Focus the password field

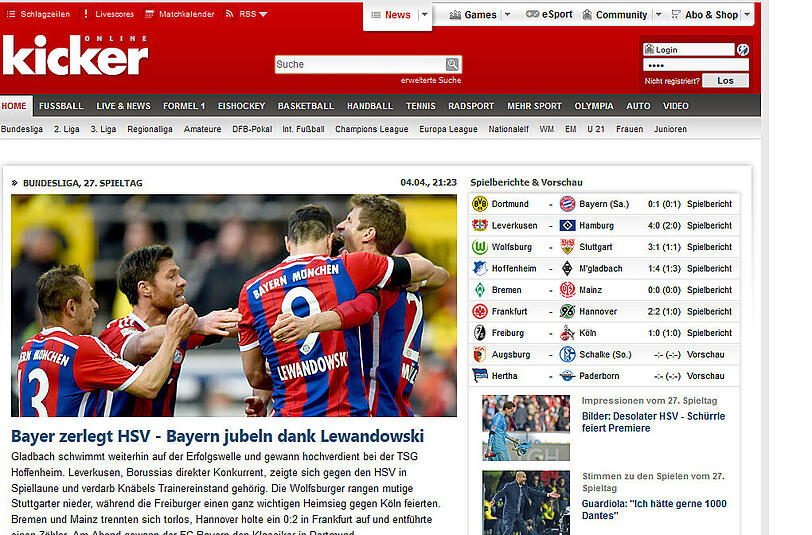point(696,65)
